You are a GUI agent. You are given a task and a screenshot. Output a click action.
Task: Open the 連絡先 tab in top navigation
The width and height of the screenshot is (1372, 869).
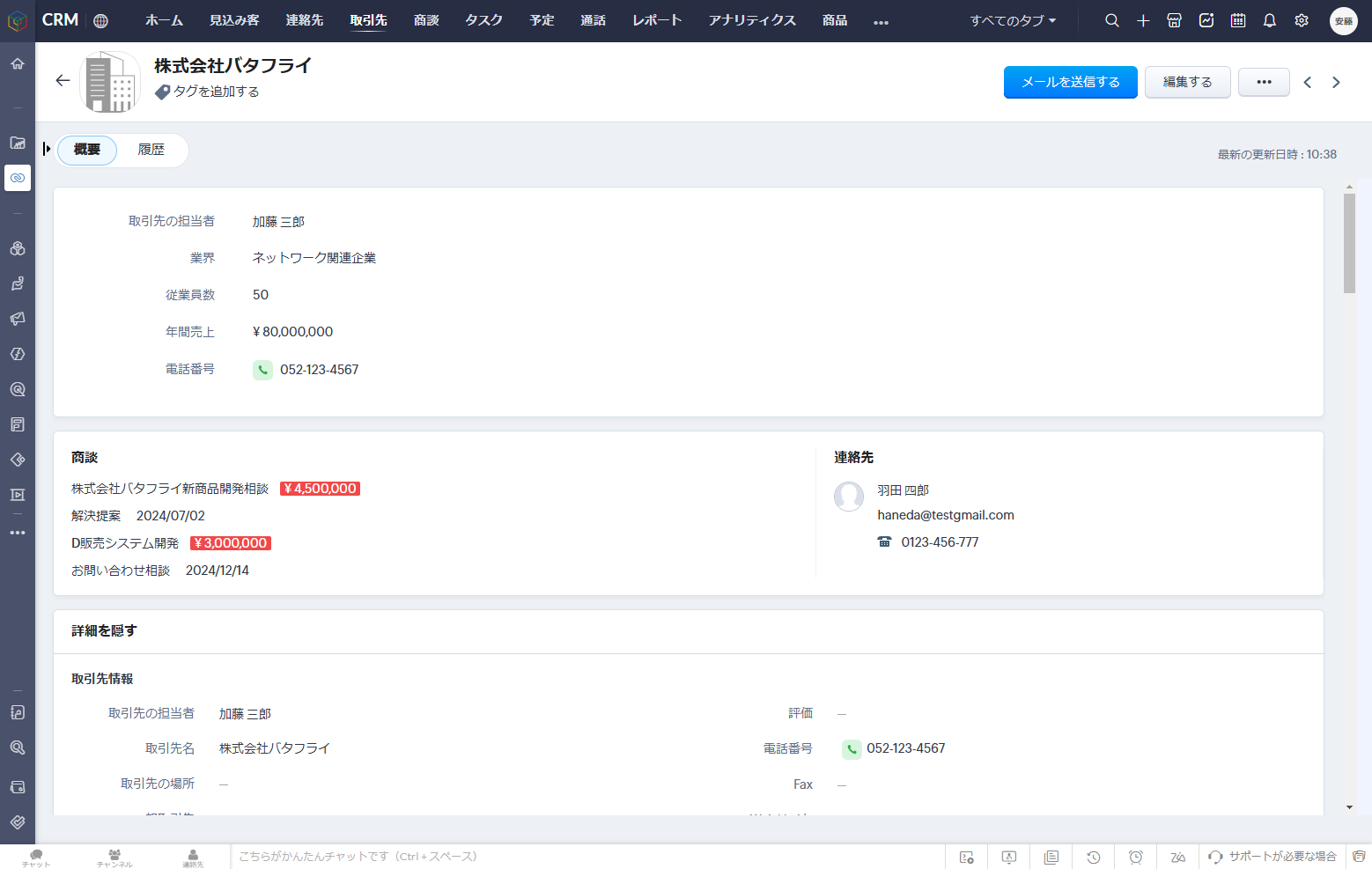pyautogui.click(x=305, y=20)
